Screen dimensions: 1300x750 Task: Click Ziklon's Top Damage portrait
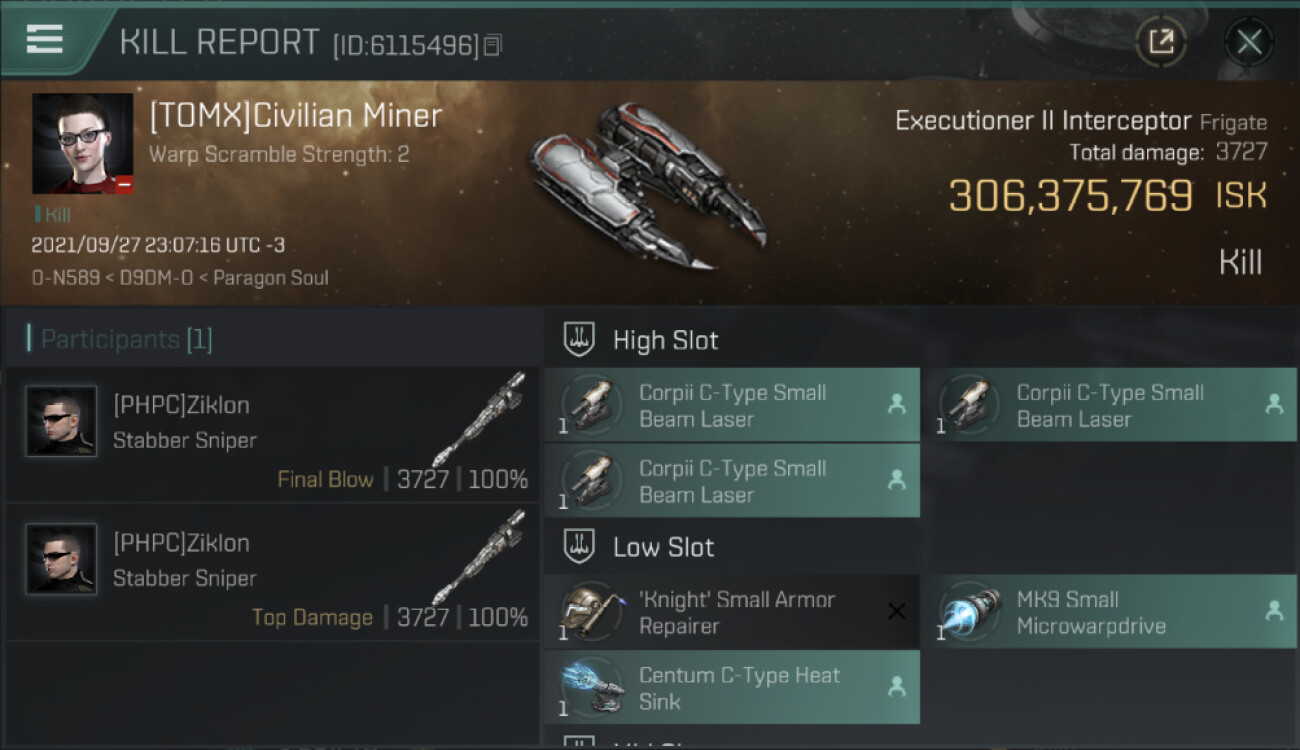point(62,559)
